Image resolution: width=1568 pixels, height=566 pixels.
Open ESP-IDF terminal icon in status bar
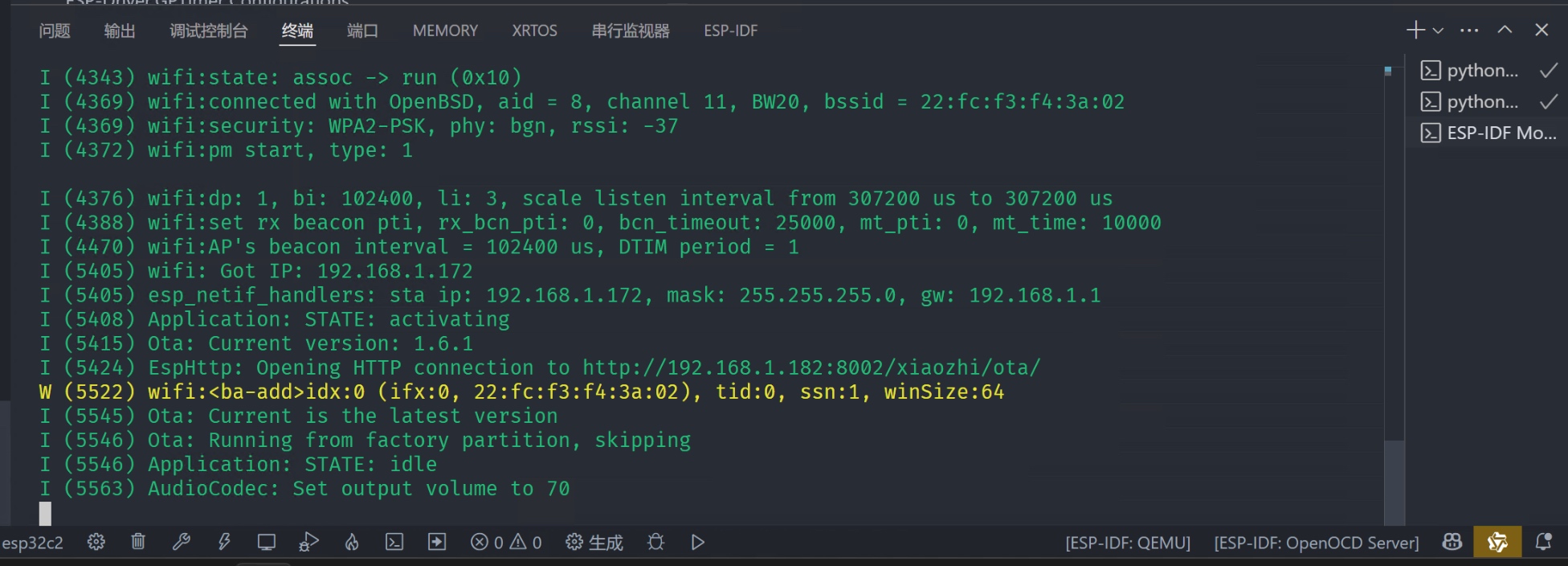[x=394, y=543]
